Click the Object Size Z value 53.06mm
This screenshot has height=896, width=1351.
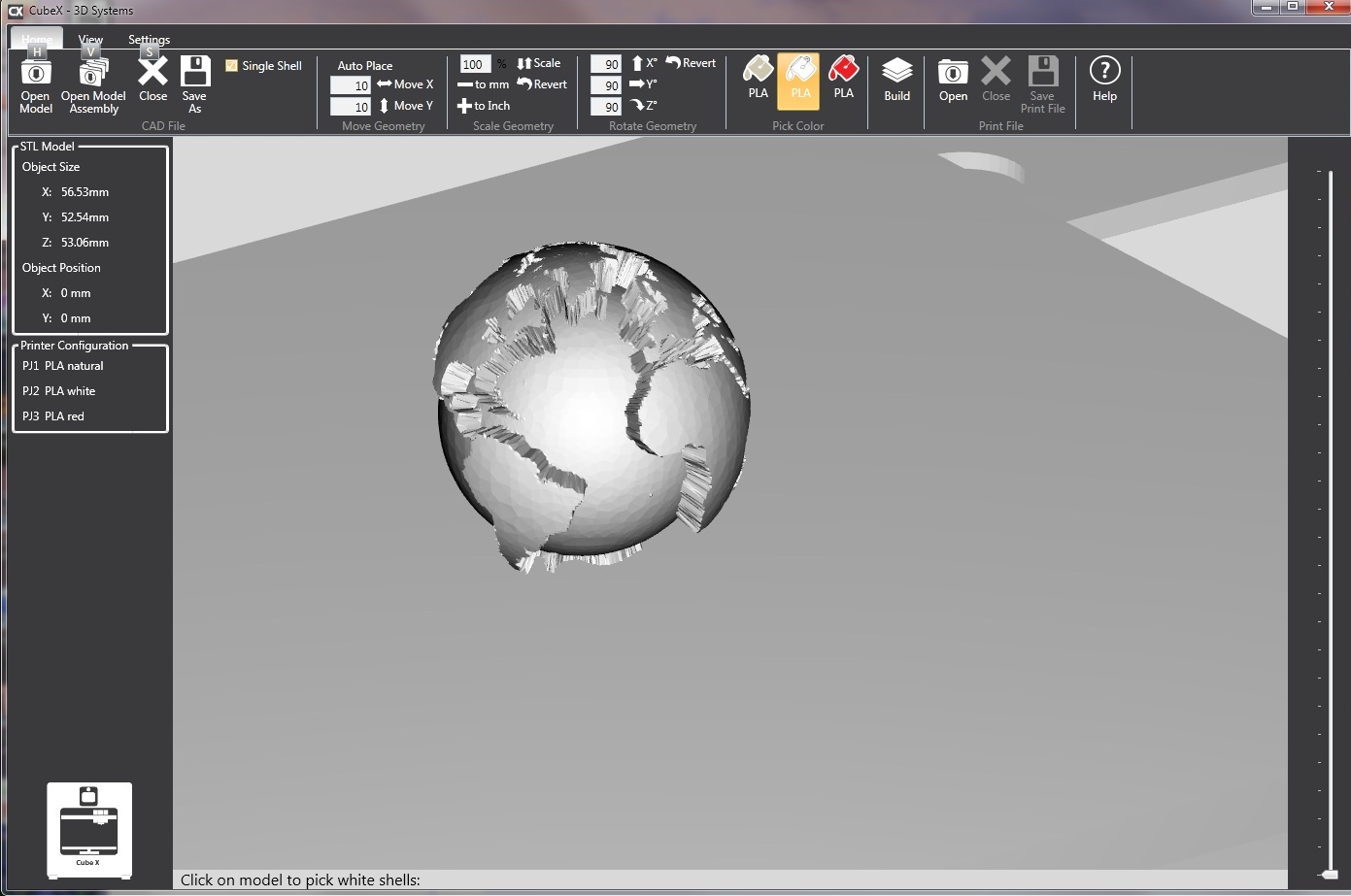pos(84,243)
